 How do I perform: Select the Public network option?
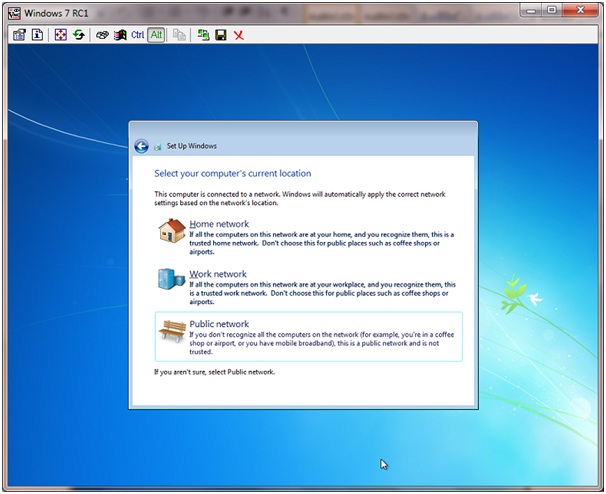point(308,337)
